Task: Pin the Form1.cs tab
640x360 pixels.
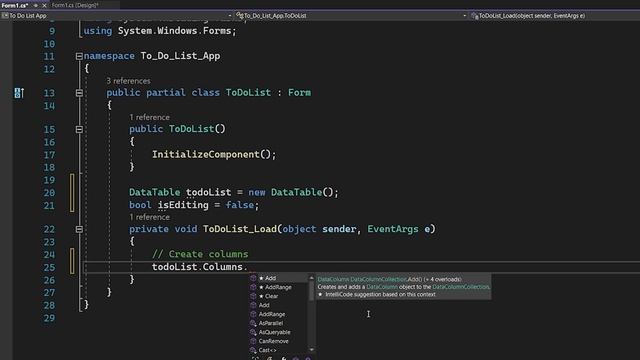Action: point(36,5)
